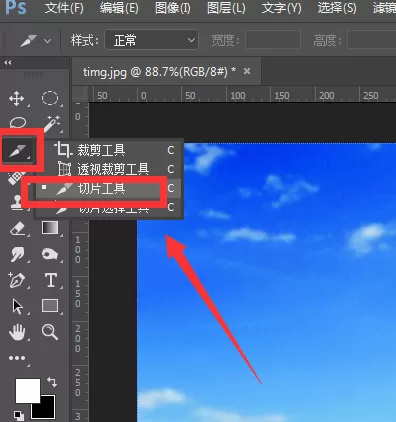The width and height of the screenshot is (396, 422).
Task: Select the Smudge tool
Action: (18, 255)
